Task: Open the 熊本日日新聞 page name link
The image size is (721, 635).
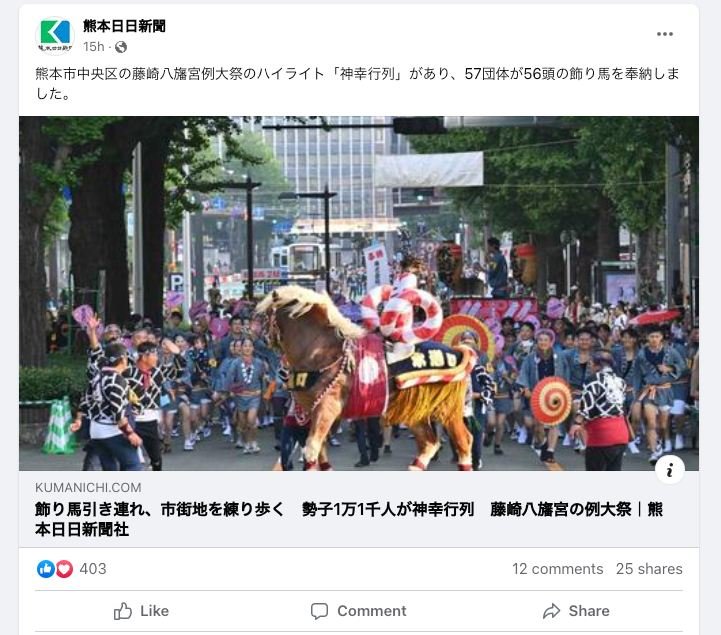Action: click(124, 26)
